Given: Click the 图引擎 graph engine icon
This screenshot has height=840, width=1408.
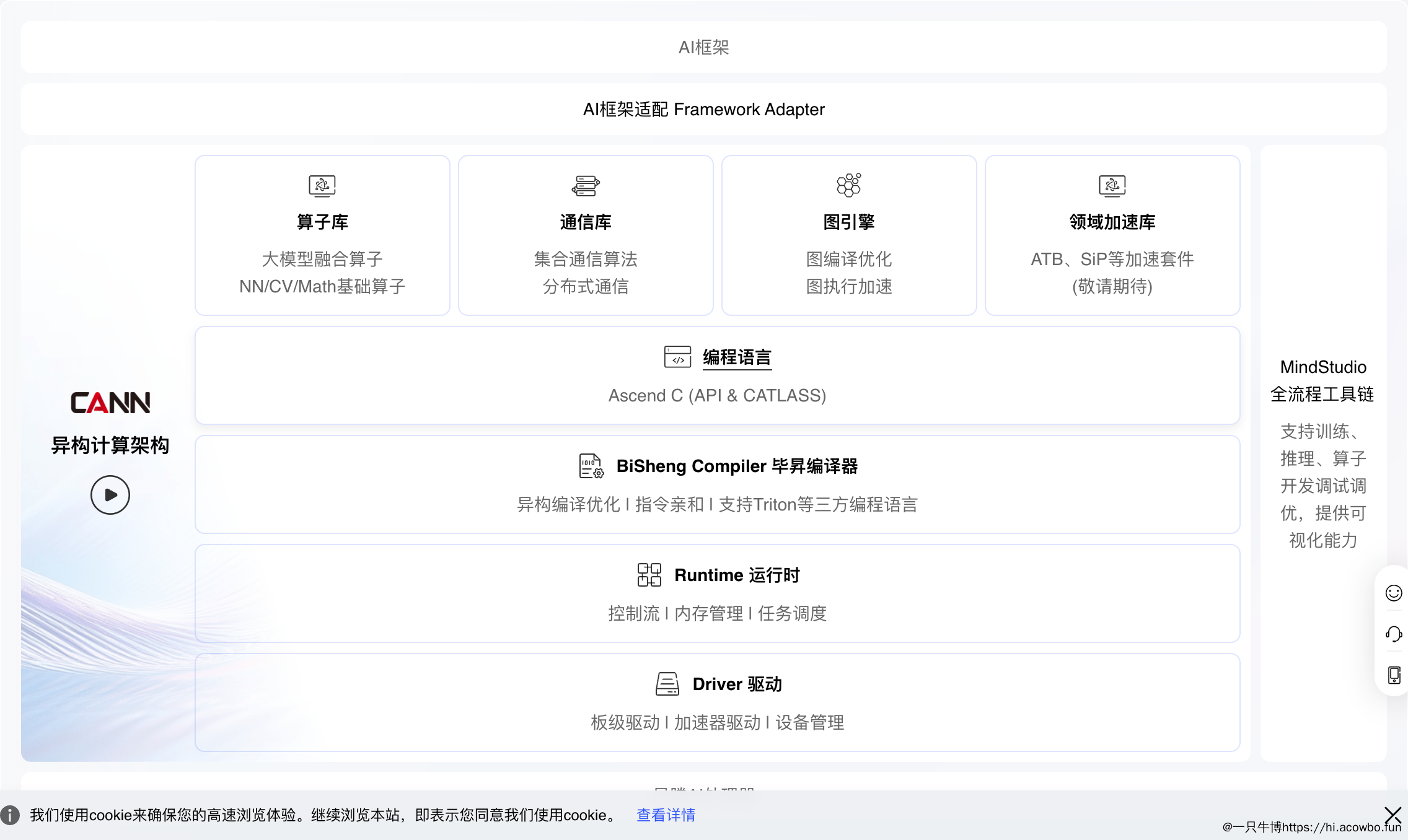Looking at the screenshot, I should [848, 185].
